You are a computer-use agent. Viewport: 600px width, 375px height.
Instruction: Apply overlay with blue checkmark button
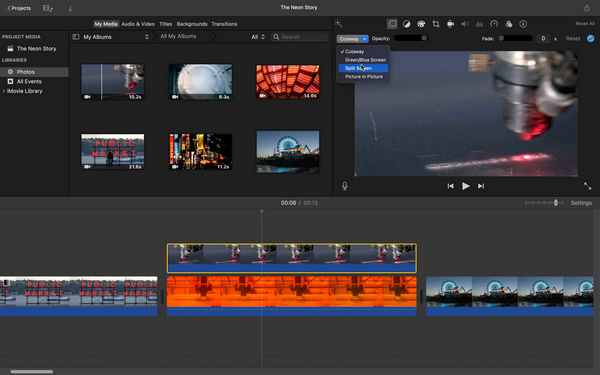590,38
